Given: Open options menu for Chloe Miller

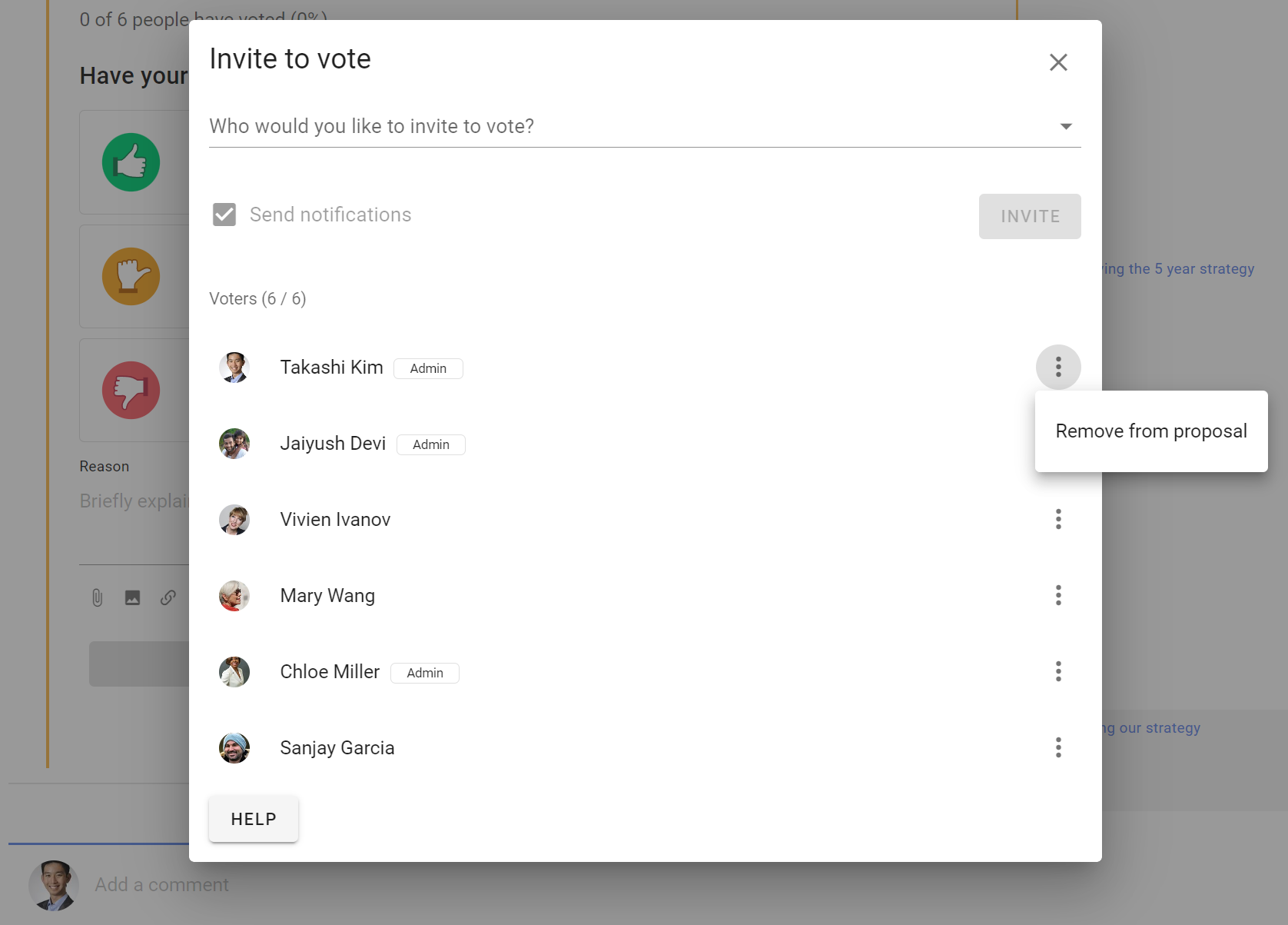Looking at the screenshot, I should click(x=1058, y=671).
